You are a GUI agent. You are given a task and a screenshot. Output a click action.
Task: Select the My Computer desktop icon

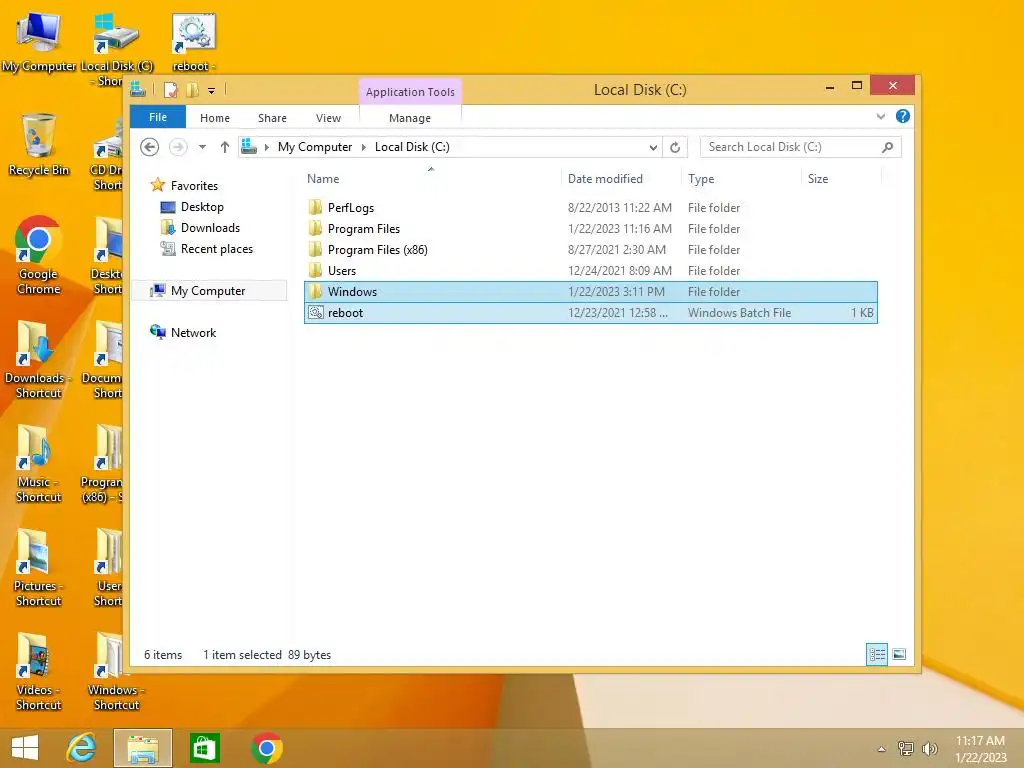(x=39, y=42)
